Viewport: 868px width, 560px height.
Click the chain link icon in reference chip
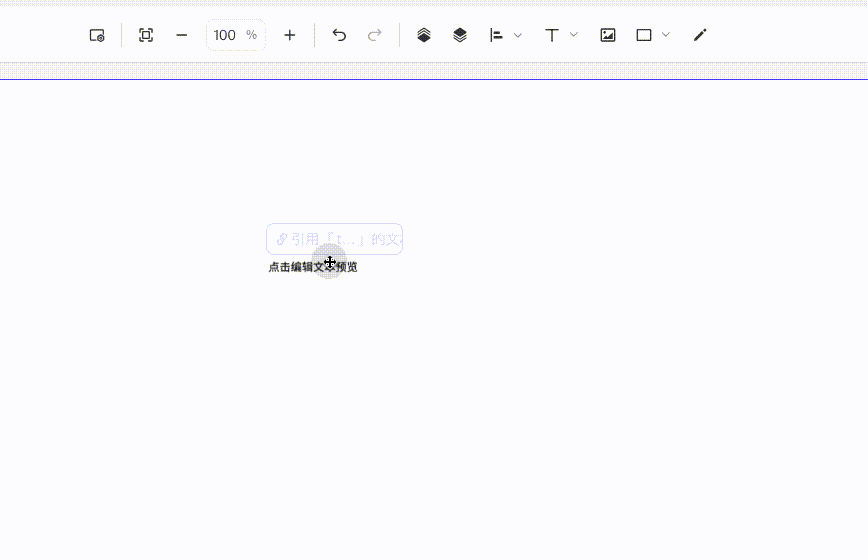[x=282, y=239]
